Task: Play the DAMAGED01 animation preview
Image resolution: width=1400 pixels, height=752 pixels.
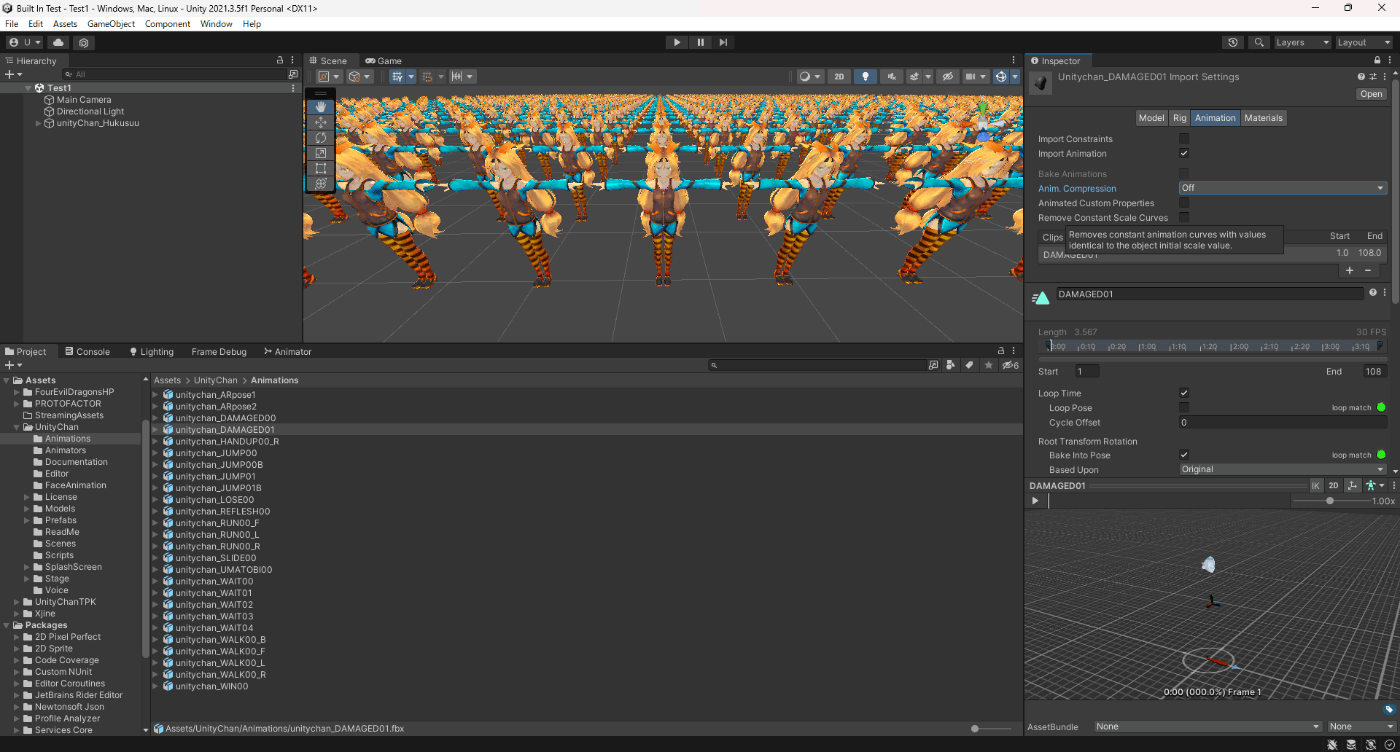Action: pos(1035,501)
